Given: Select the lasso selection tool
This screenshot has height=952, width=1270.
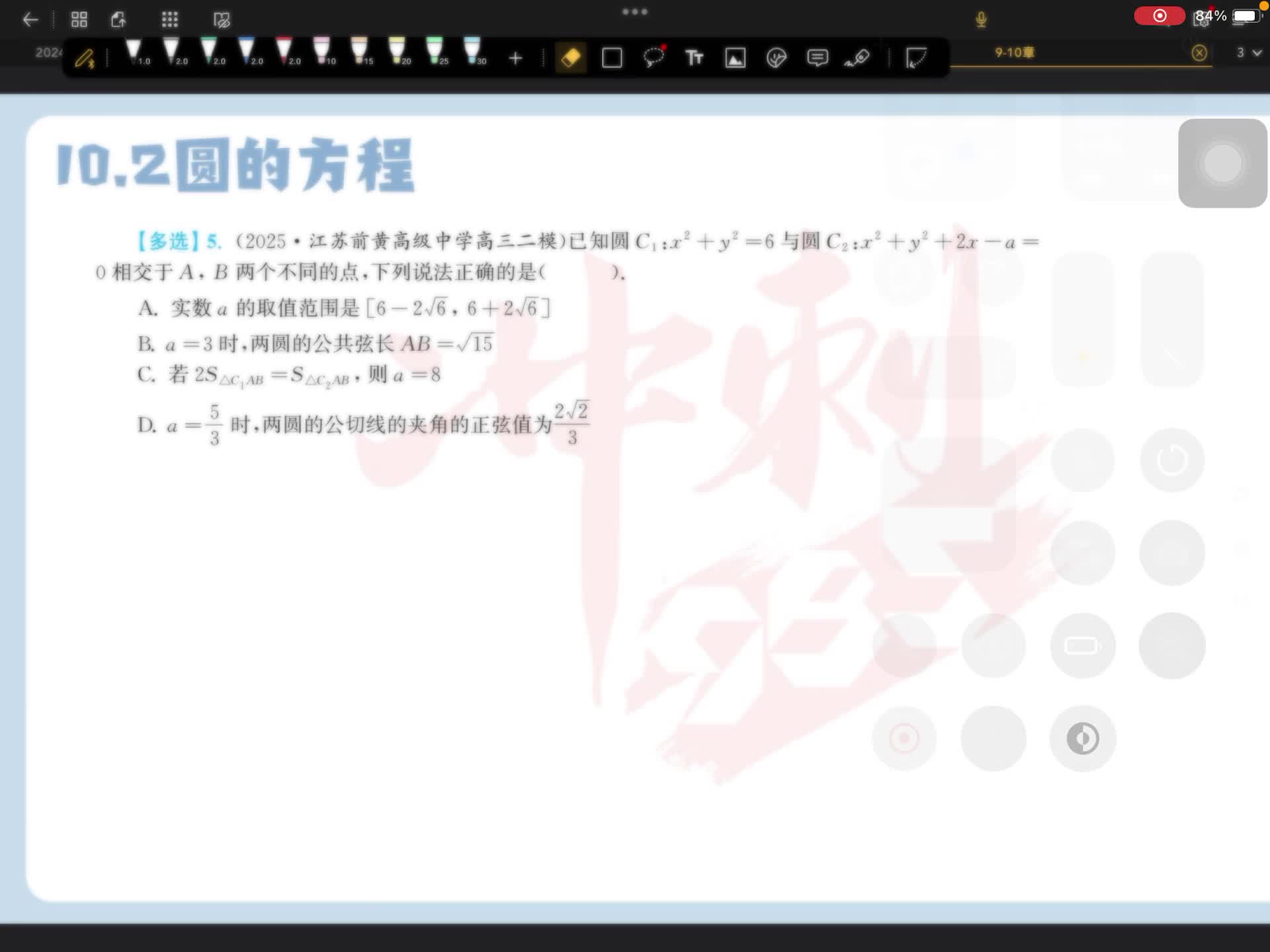Looking at the screenshot, I should point(654,58).
